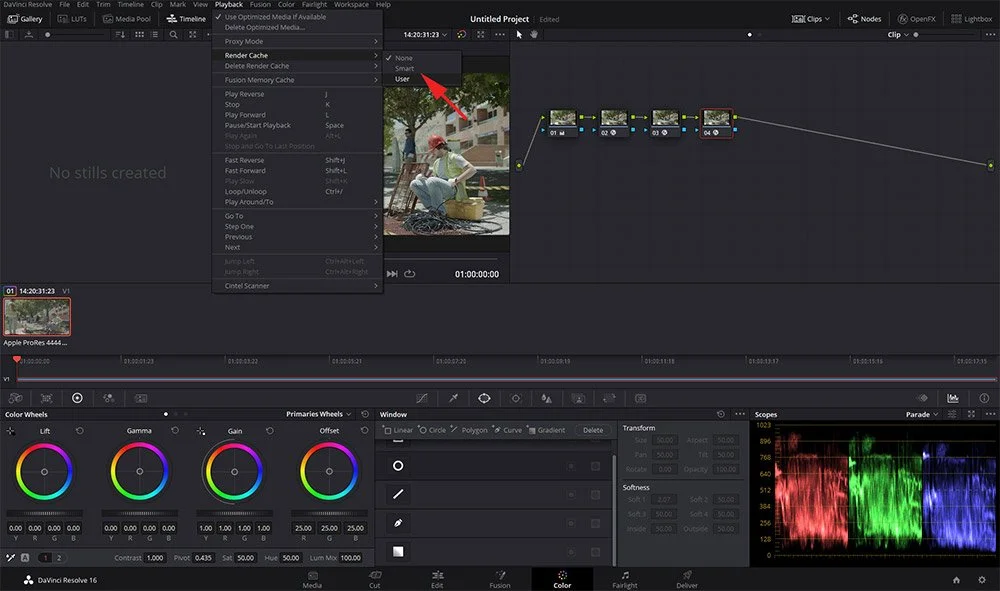
Task: Select the Circle window shape
Action: (434, 430)
